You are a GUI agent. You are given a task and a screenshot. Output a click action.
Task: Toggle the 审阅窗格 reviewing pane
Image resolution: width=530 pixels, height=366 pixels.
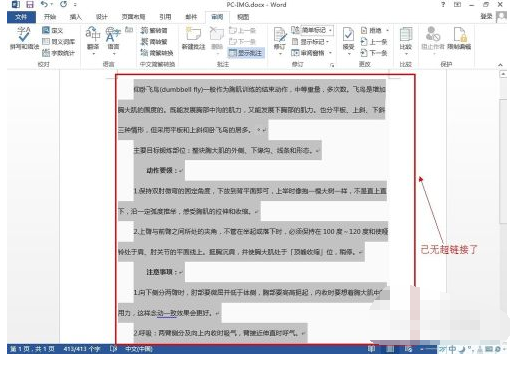tap(308, 53)
